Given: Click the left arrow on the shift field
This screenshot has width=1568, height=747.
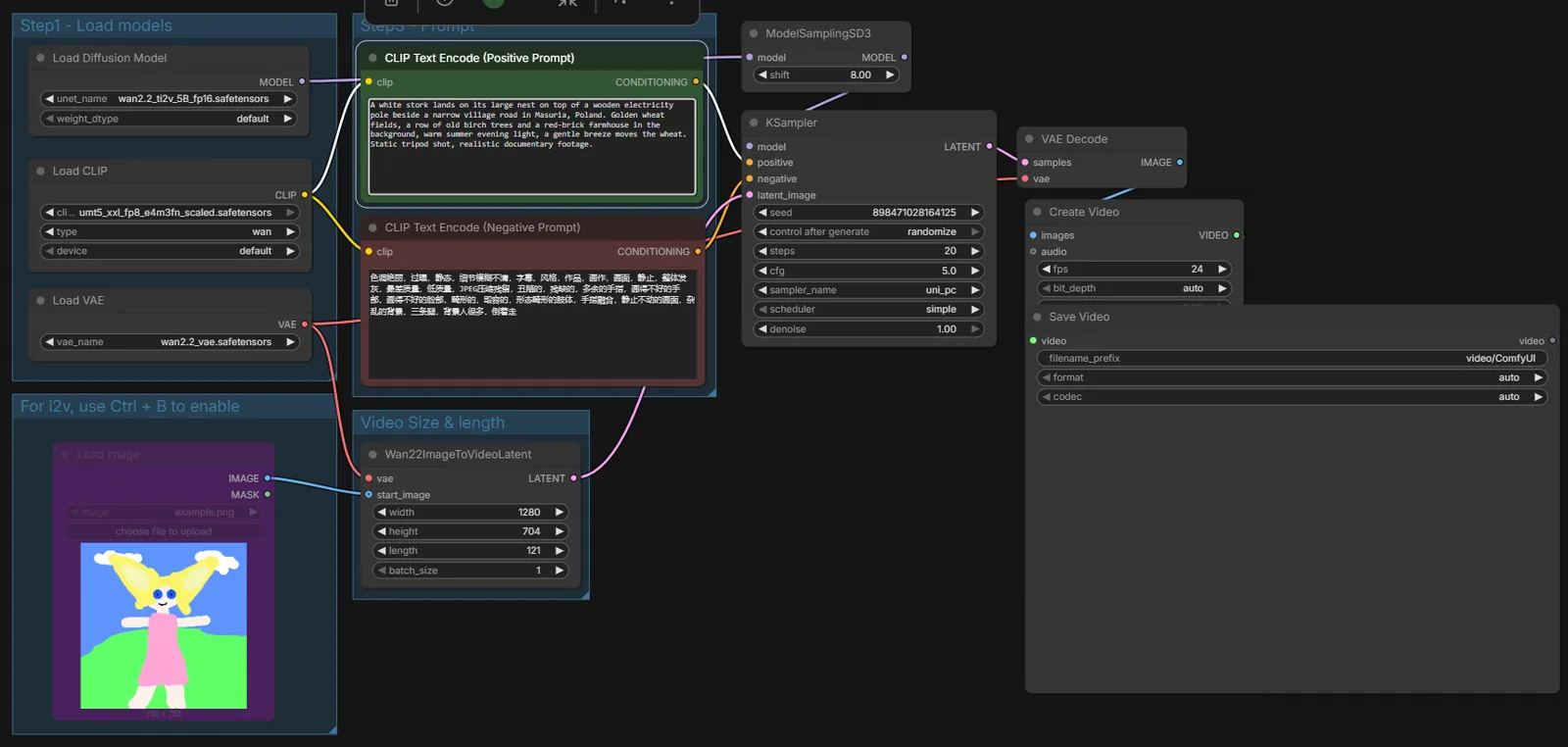Looking at the screenshot, I should coord(762,75).
